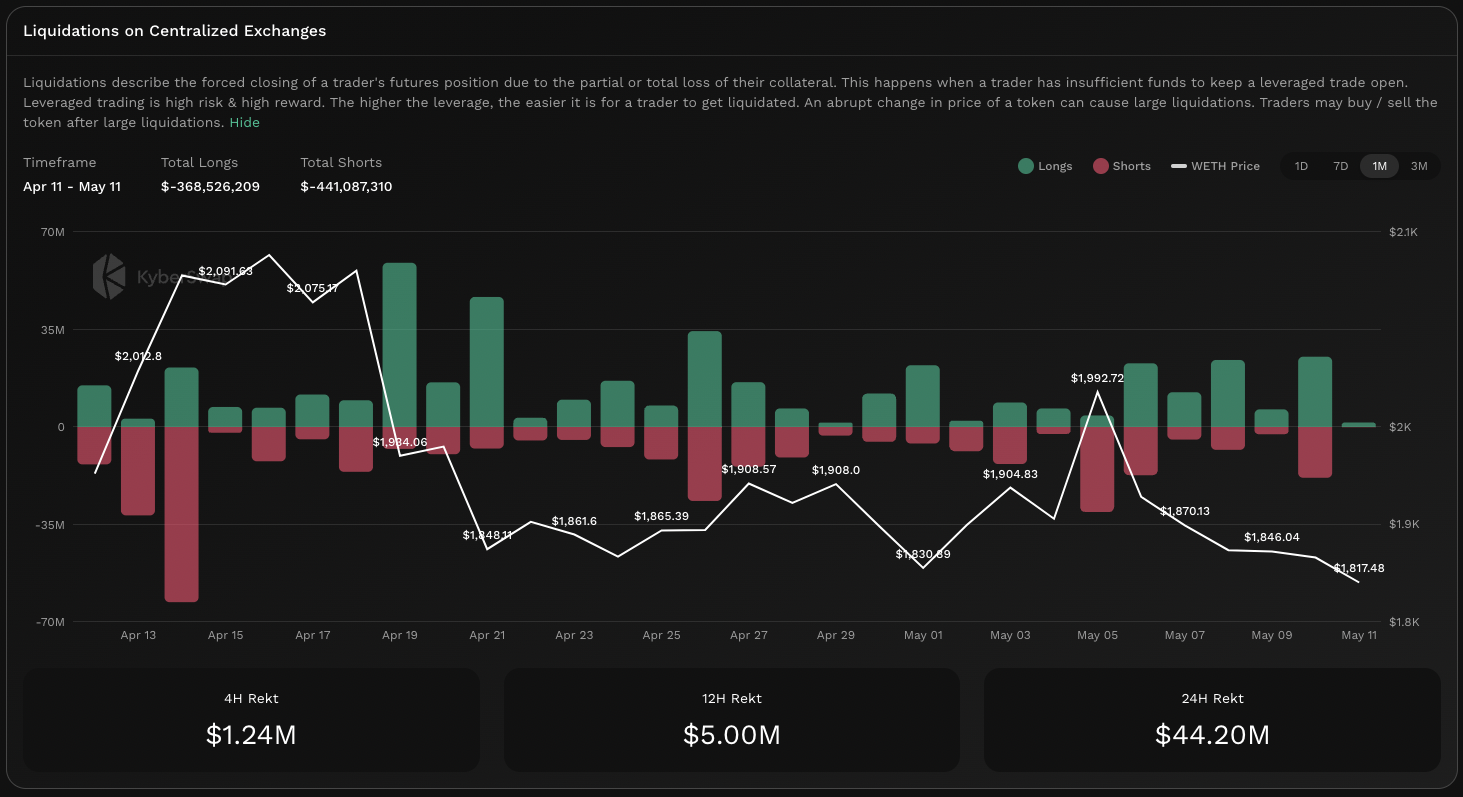Toggle the red Shorts legend dot
This screenshot has height=797, width=1463.
(x=1102, y=166)
